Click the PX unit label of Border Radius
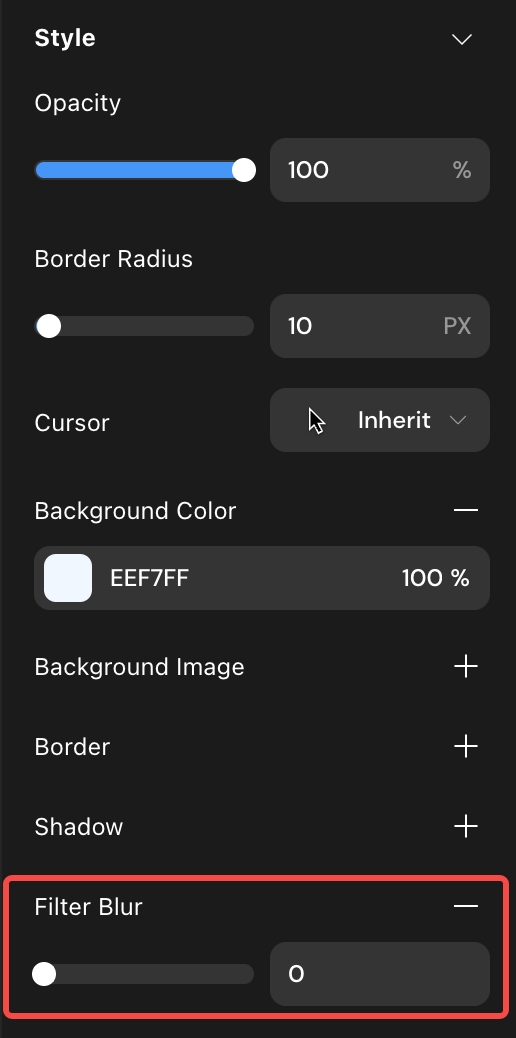Viewport: 516px width, 1038px height. [457, 326]
